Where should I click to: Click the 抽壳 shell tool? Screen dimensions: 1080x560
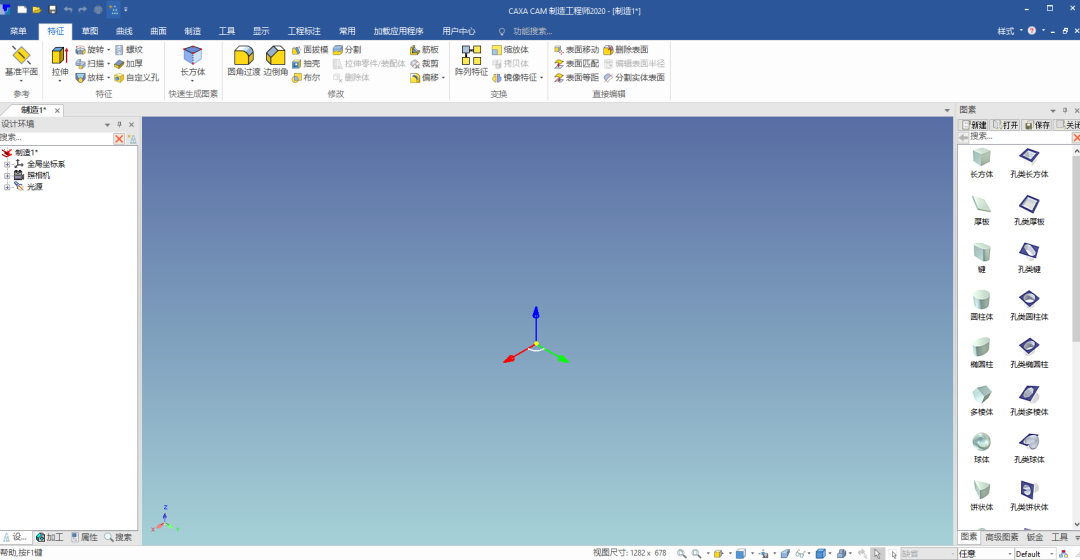pos(306,63)
